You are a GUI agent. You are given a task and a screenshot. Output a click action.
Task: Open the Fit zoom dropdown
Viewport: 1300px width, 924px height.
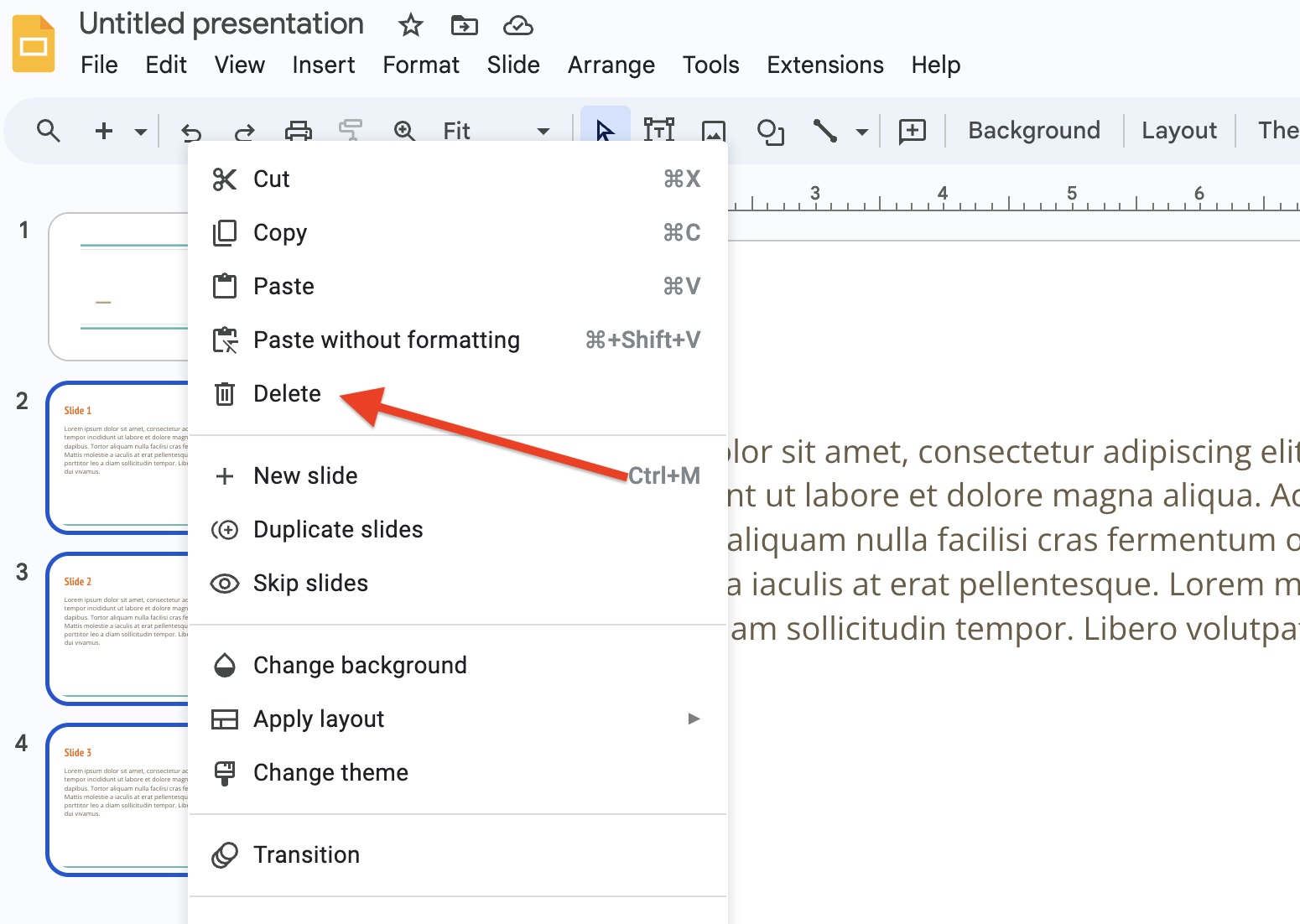click(543, 131)
